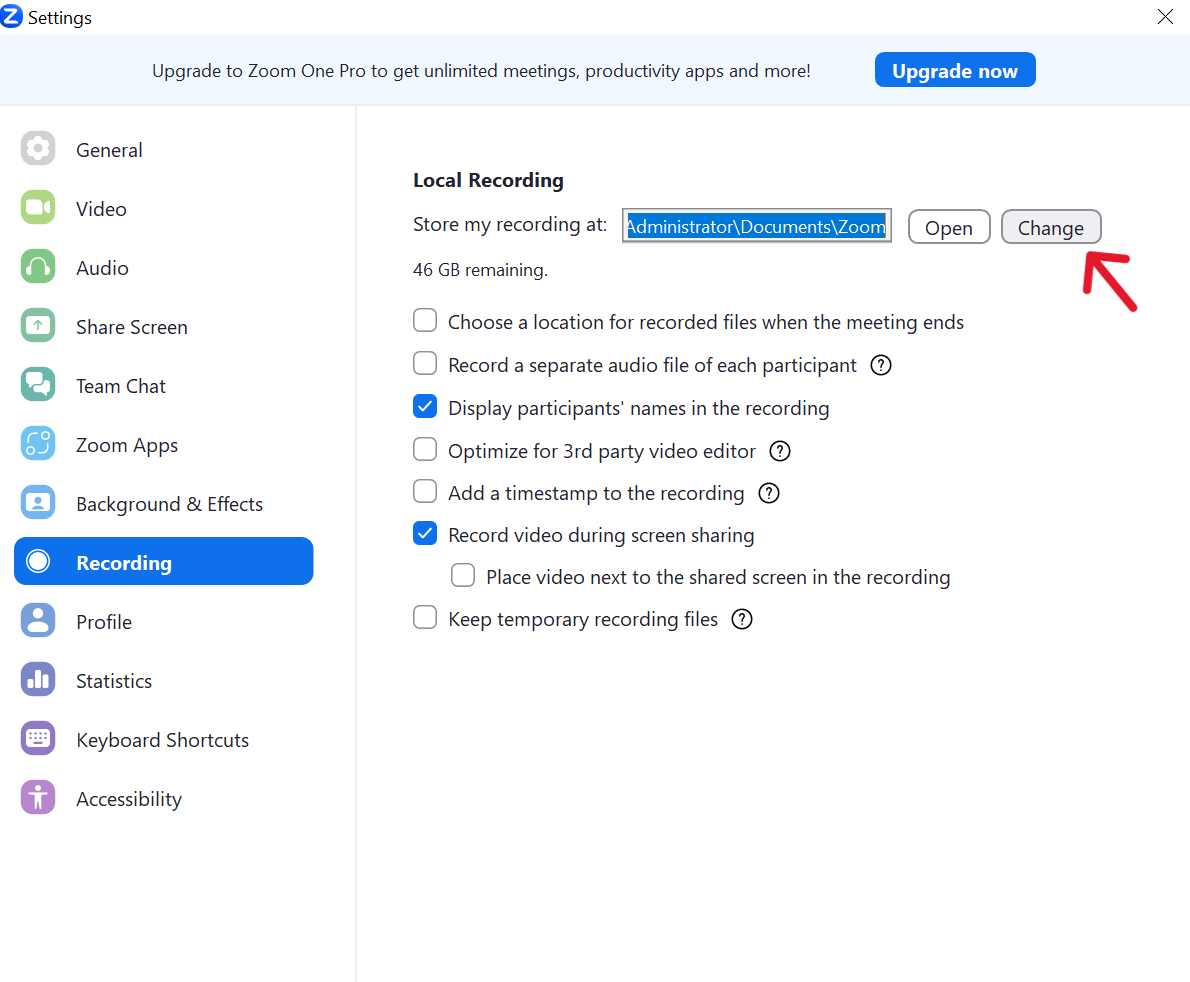Check Keep temporary recording files
Viewport: 1190px width, 982px height.
click(425, 618)
